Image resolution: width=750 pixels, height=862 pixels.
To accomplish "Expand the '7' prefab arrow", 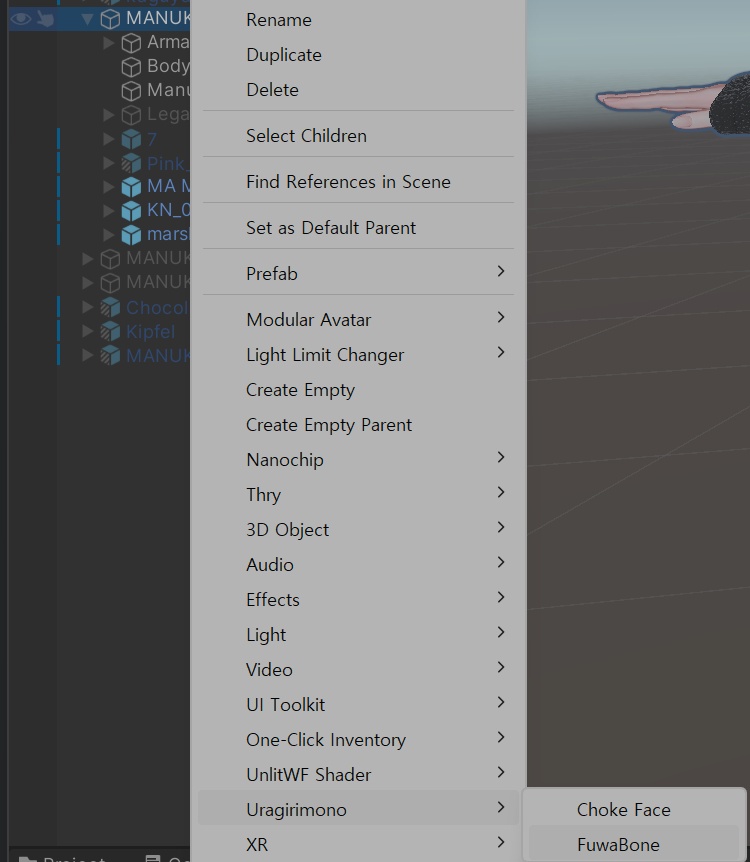I will pos(108,139).
